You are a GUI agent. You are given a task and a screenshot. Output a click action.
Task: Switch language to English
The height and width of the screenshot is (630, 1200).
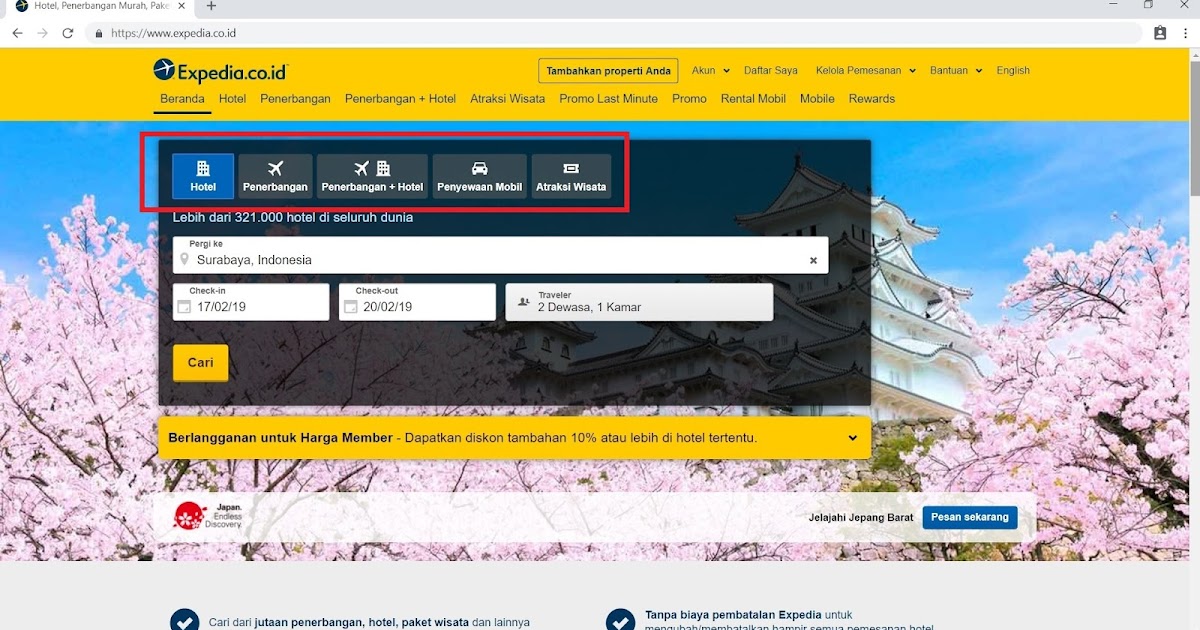pos(1013,71)
